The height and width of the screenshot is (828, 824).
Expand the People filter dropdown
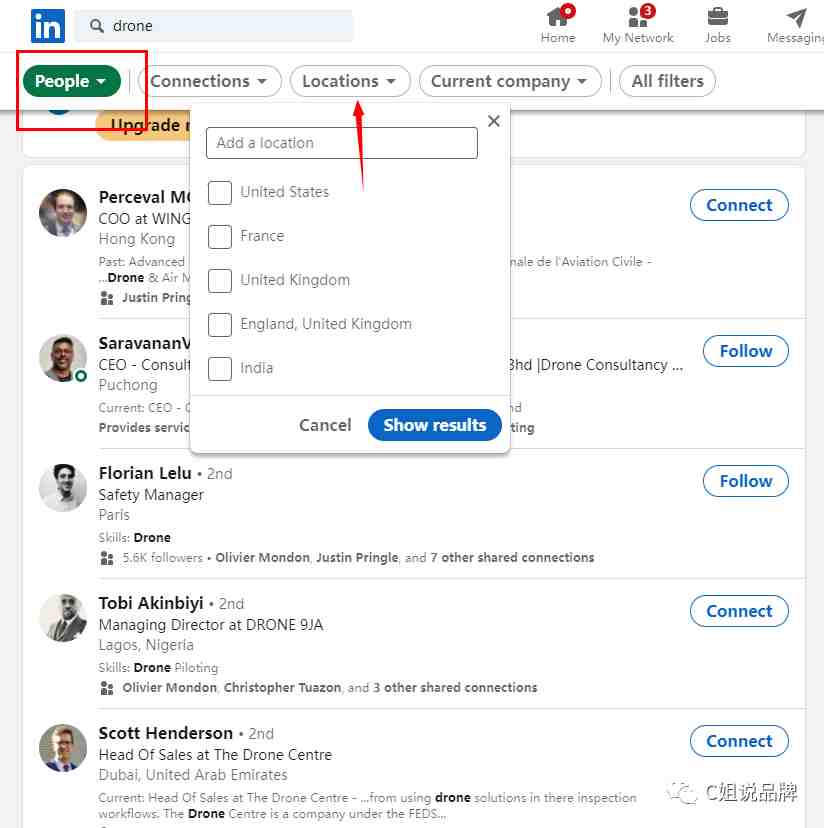72,81
